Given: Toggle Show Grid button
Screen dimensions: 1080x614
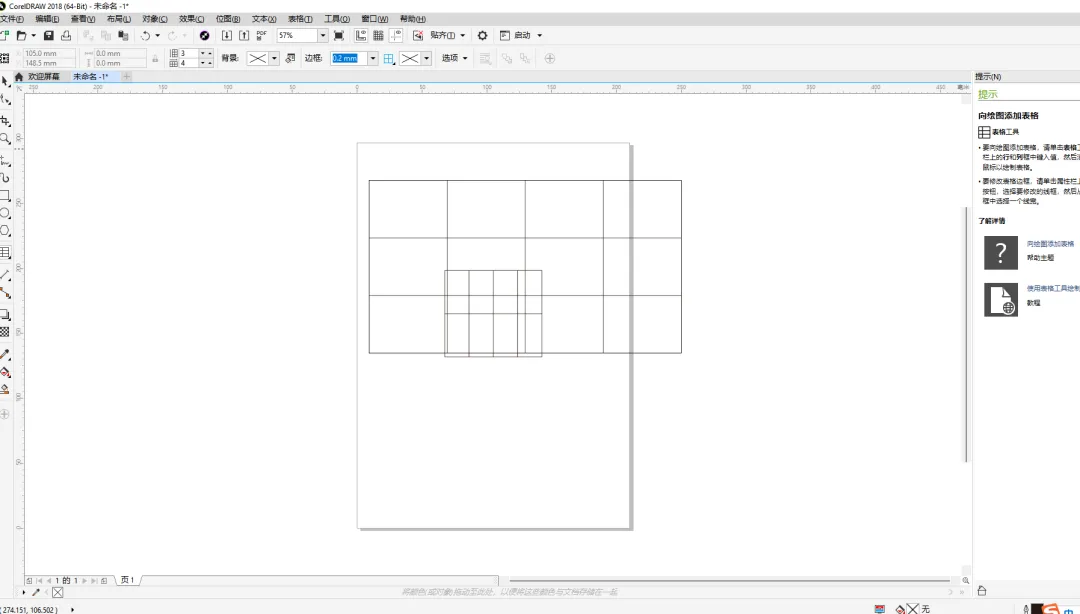Looking at the screenshot, I should pos(378,35).
